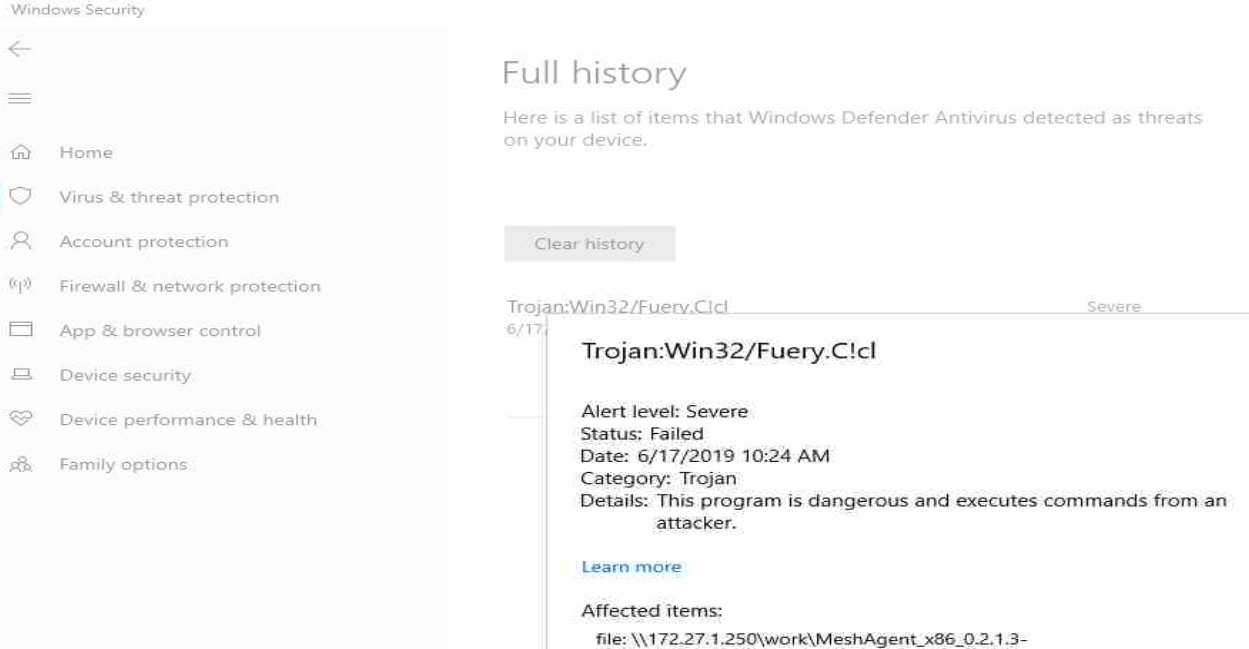Open App & browser control
The width and height of the screenshot is (1249, 649).
pos(160,331)
